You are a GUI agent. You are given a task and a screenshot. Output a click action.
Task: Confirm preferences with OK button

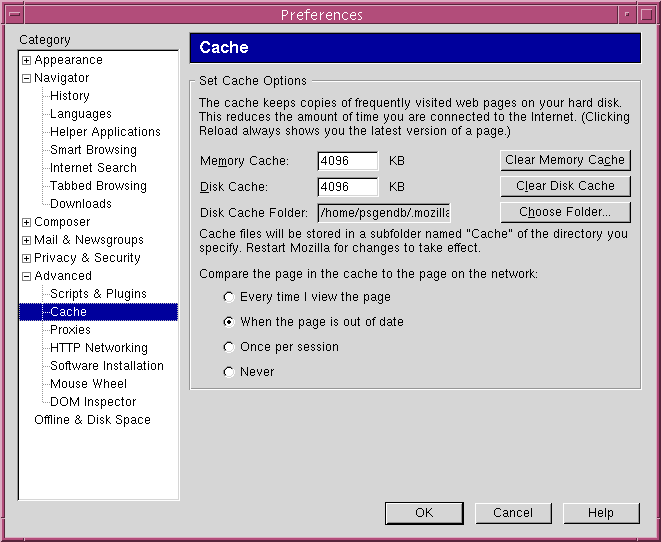[424, 513]
